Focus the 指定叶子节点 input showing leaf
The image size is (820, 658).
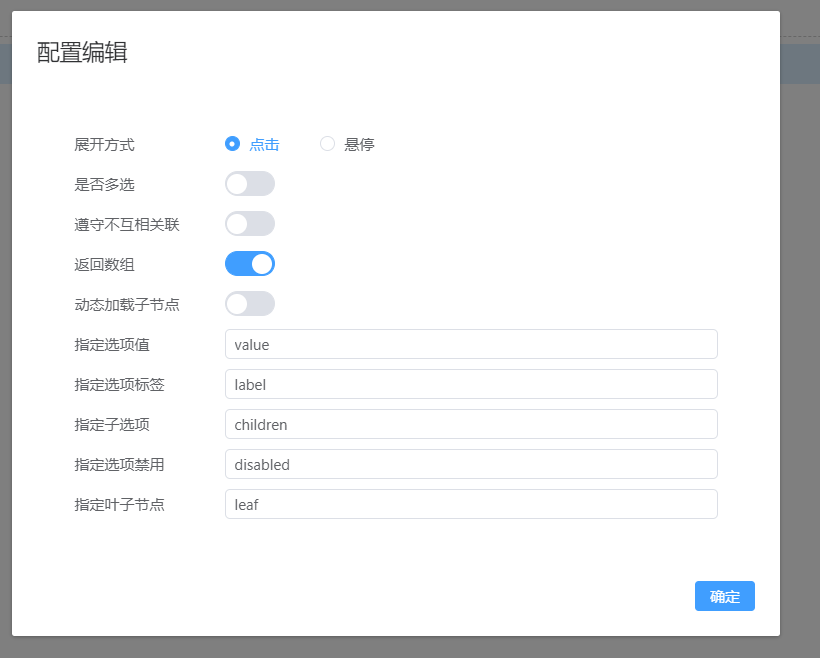(471, 504)
